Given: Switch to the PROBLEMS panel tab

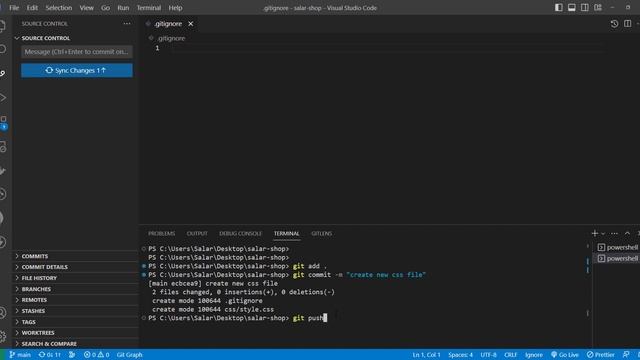Looking at the screenshot, I should [162, 233].
